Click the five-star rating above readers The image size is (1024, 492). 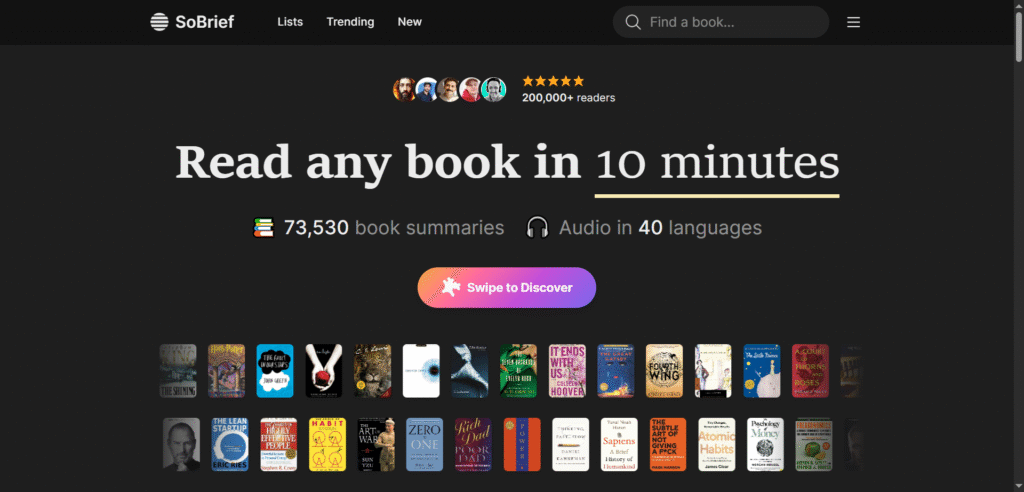coord(552,81)
